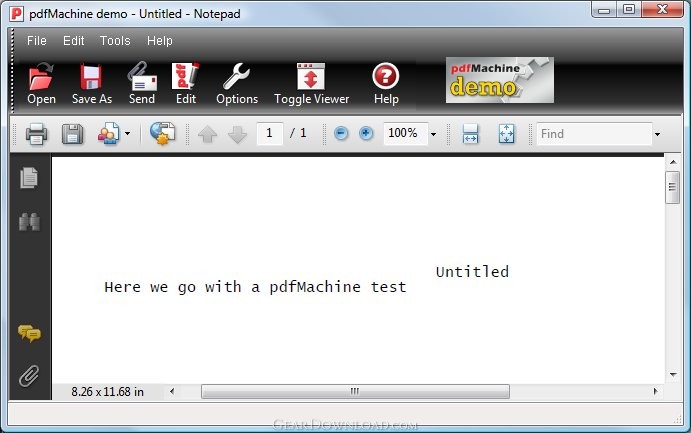Image resolution: width=691 pixels, height=433 pixels.
Task: Send the PDF via the Send icon
Action: tap(142, 84)
